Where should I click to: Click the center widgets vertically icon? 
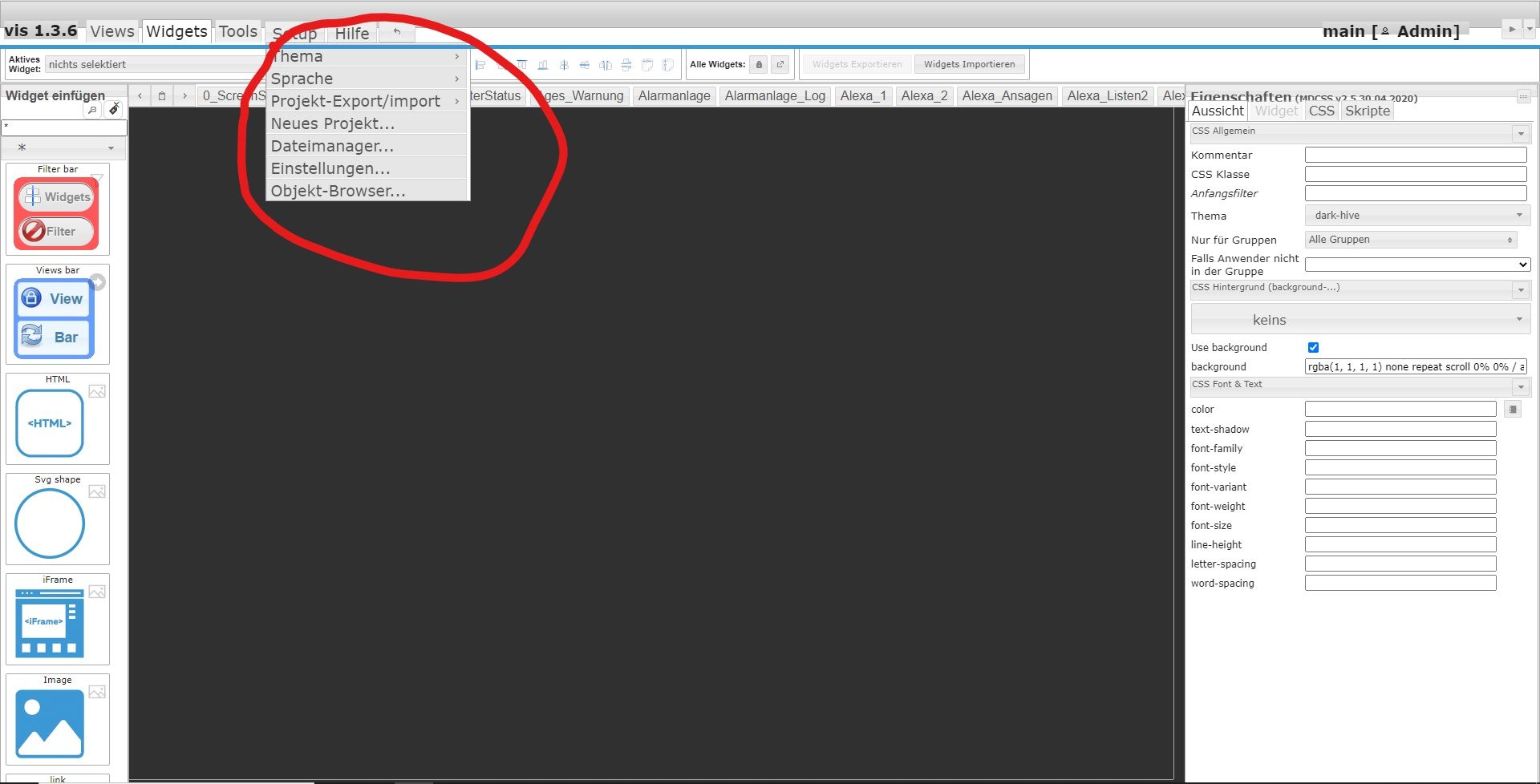(584, 65)
